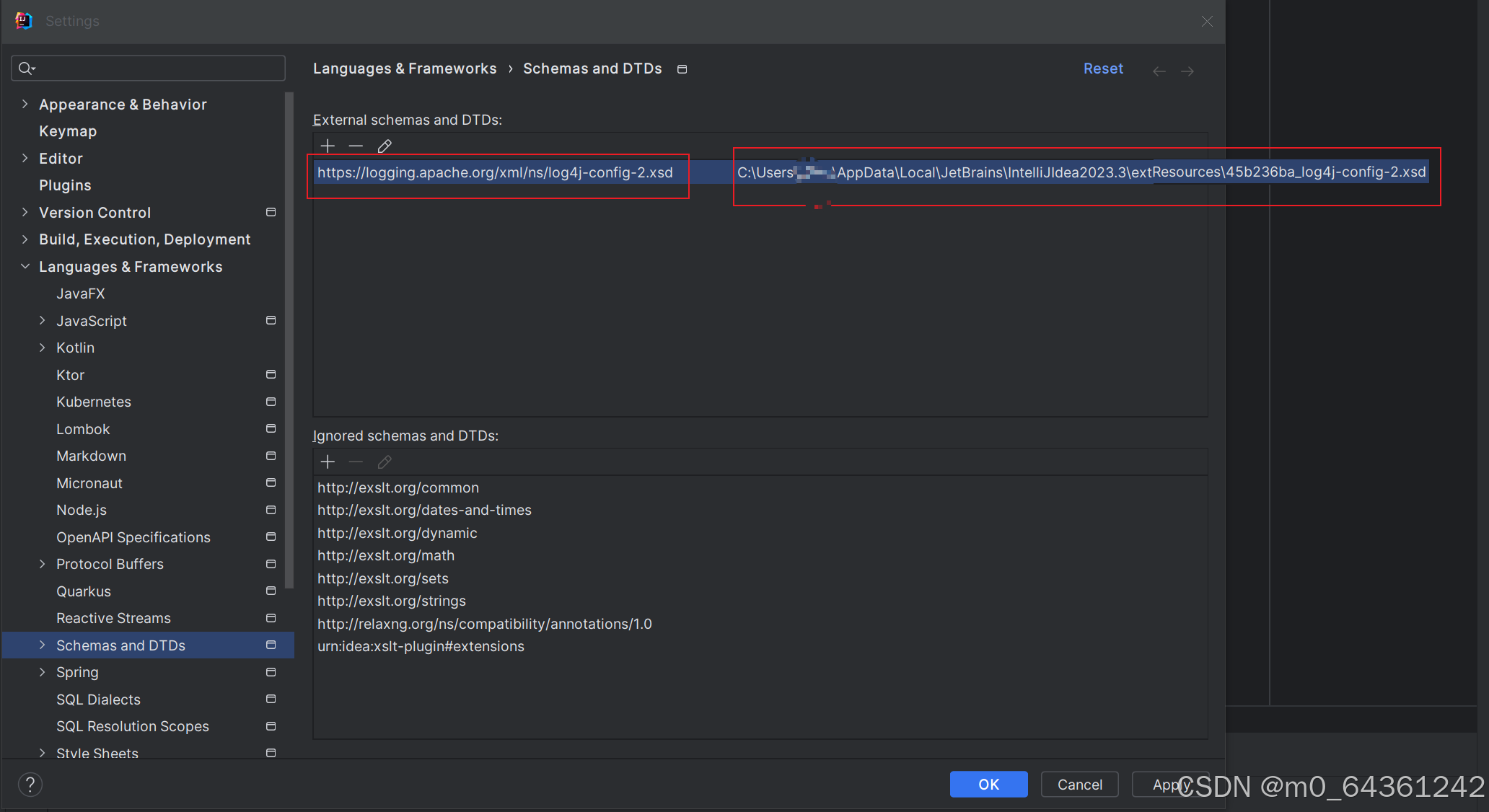Click the icon beside the Schemas and DTDs breadcrumb
Screen dimensions: 1489x812
coord(682,69)
